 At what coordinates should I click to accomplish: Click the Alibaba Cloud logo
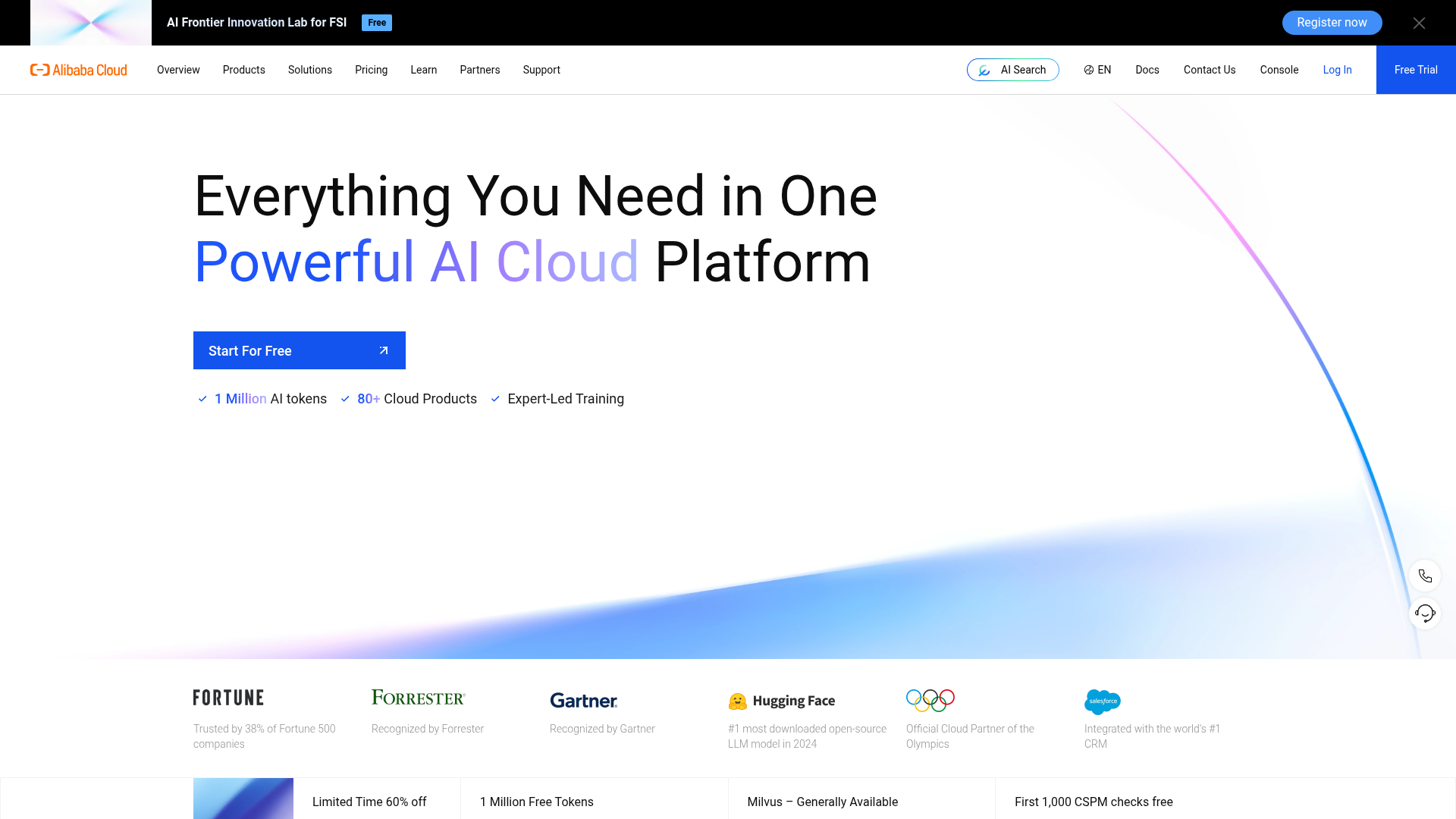point(78,70)
